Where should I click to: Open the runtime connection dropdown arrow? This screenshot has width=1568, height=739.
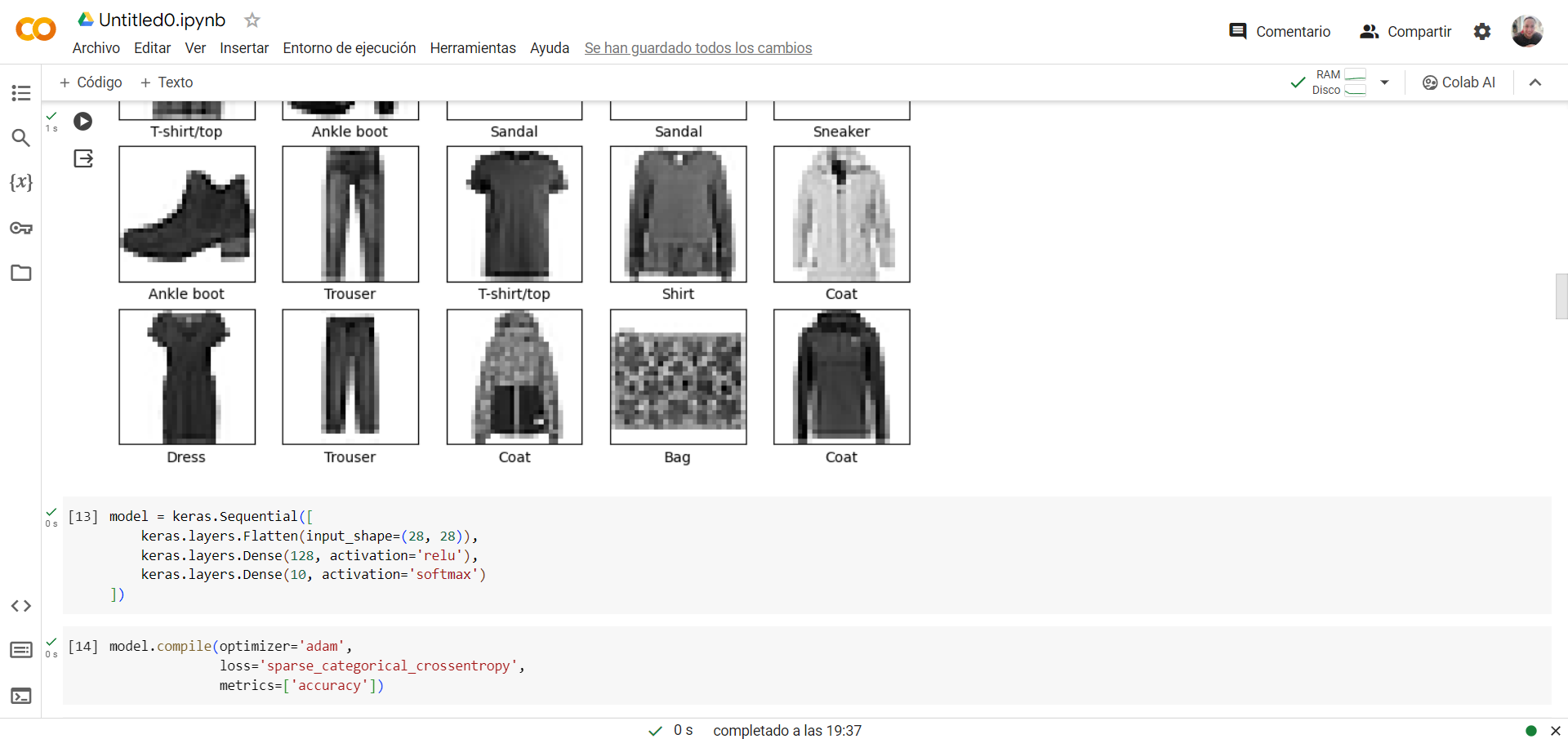[x=1384, y=82]
